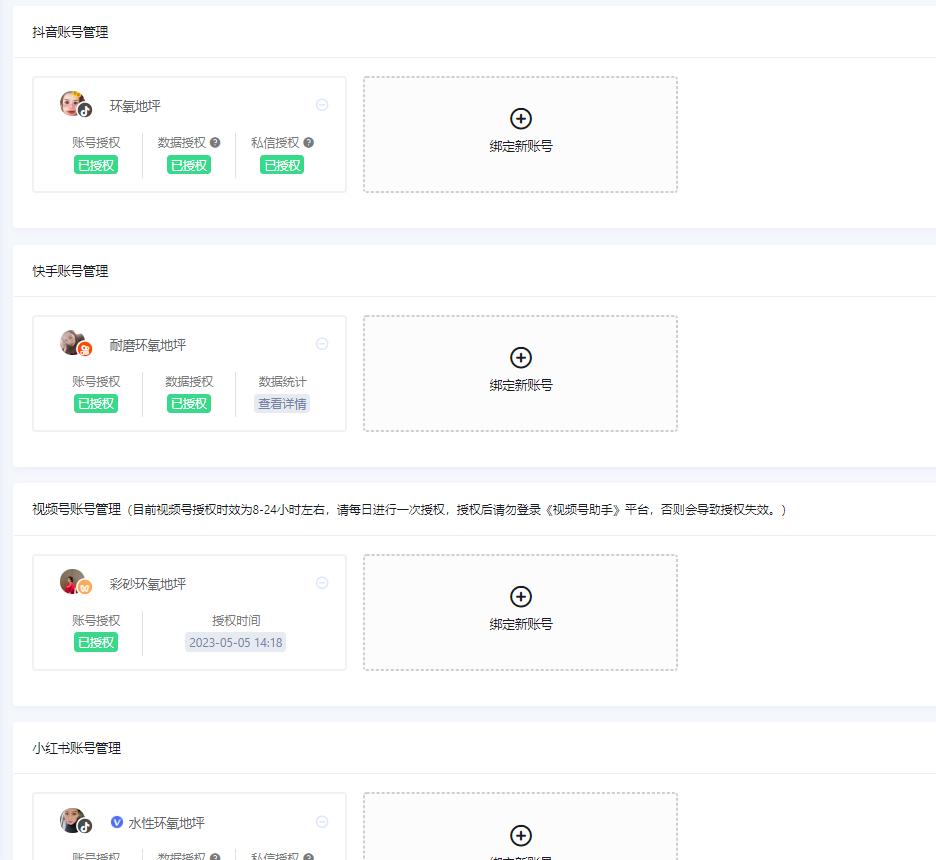The height and width of the screenshot is (860, 936).
Task: Select the 小红书账号管理 section title
Action: pyautogui.click(x=74, y=747)
